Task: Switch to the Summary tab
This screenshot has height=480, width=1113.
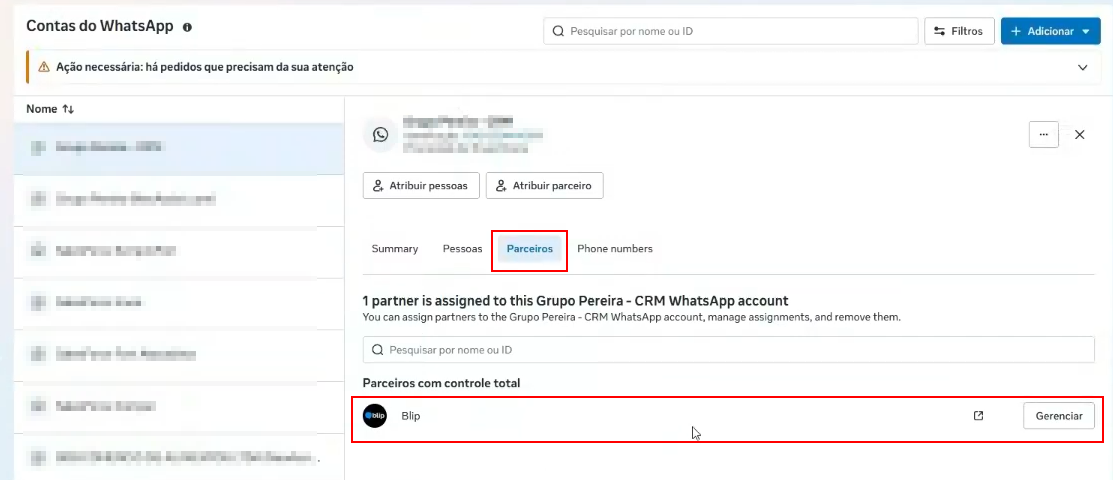Action: pos(395,249)
